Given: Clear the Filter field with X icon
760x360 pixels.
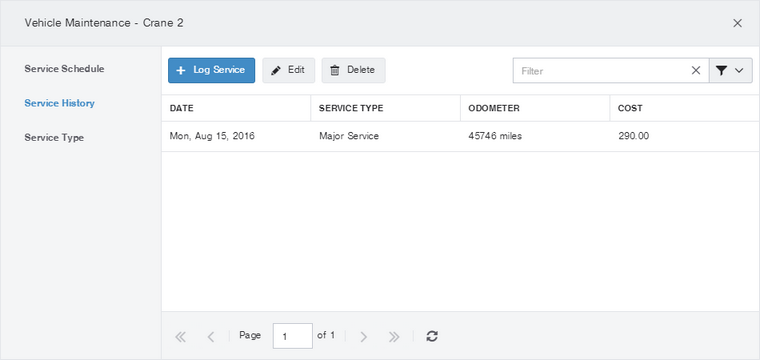Looking at the screenshot, I should (696, 71).
